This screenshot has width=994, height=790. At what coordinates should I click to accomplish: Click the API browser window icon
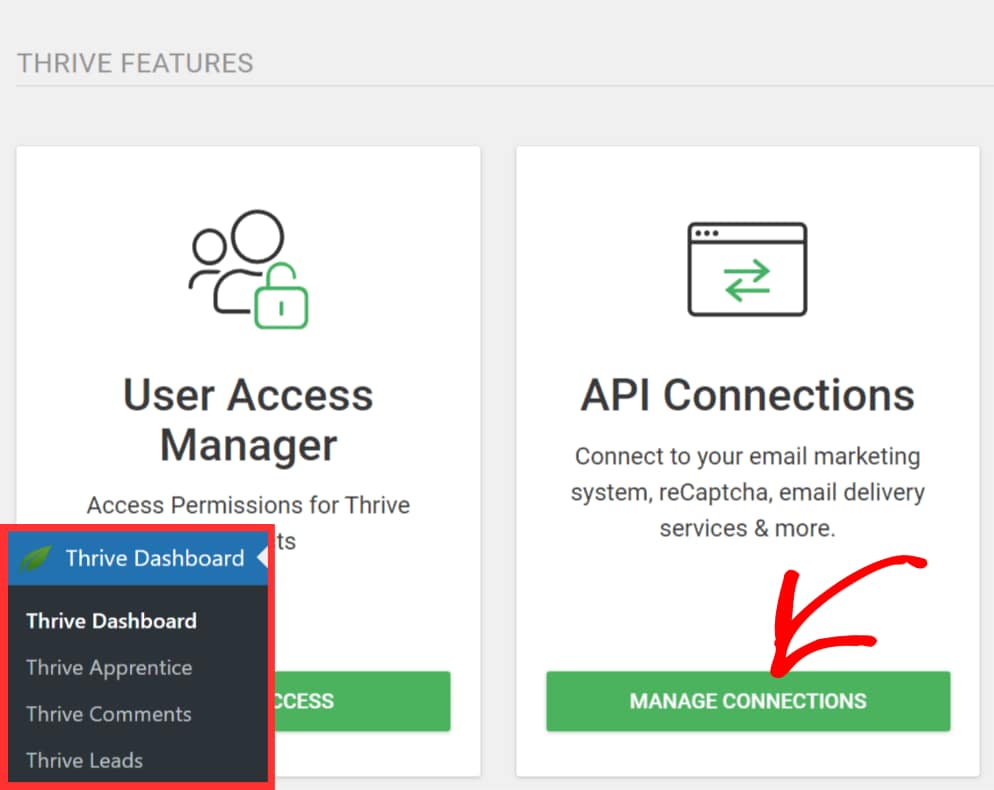[x=747, y=269]
